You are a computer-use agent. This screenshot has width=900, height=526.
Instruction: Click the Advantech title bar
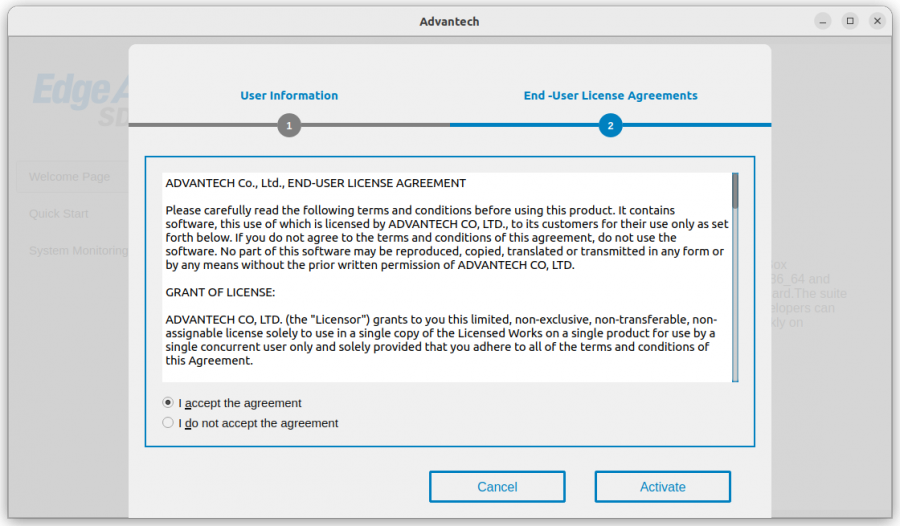(x=449, y=21)
